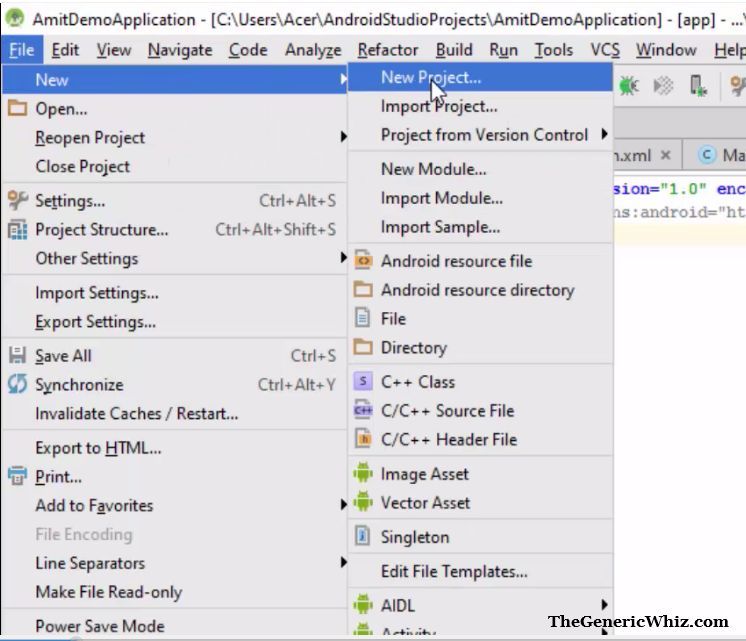The image size is (746, 641).
Task: Click the Android resource directory folder icon
Action: (x=363, y=289)
